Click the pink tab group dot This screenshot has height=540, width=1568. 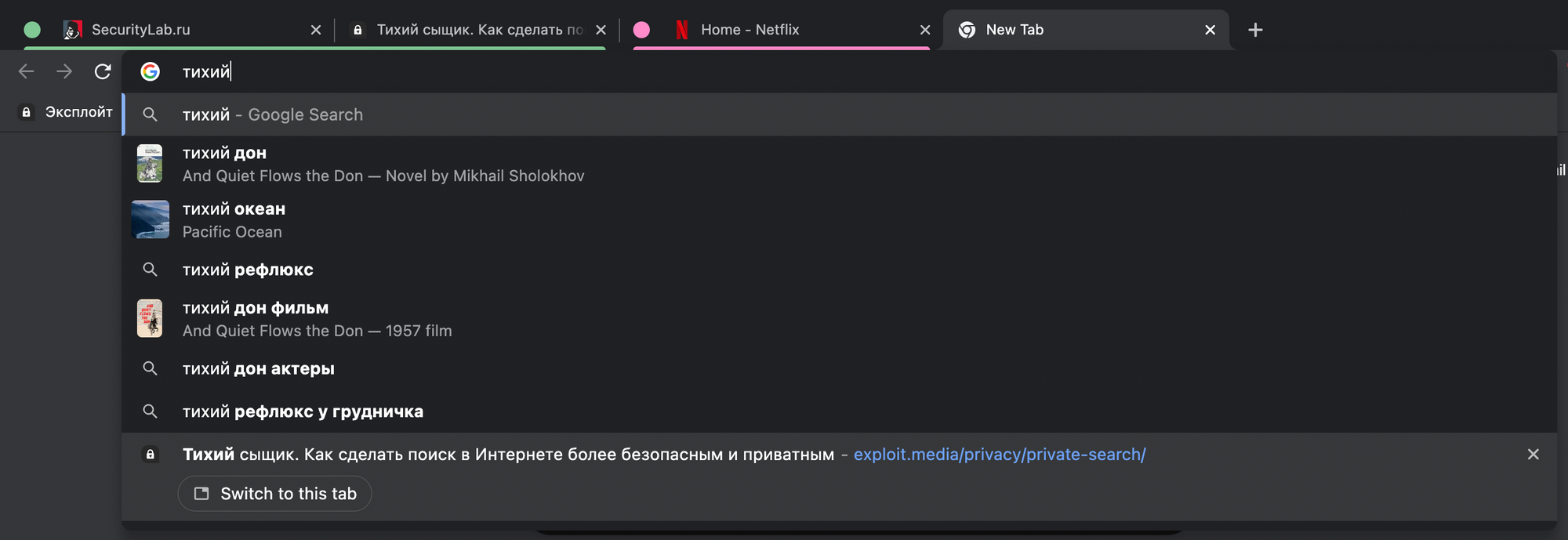tap(641, 30)
